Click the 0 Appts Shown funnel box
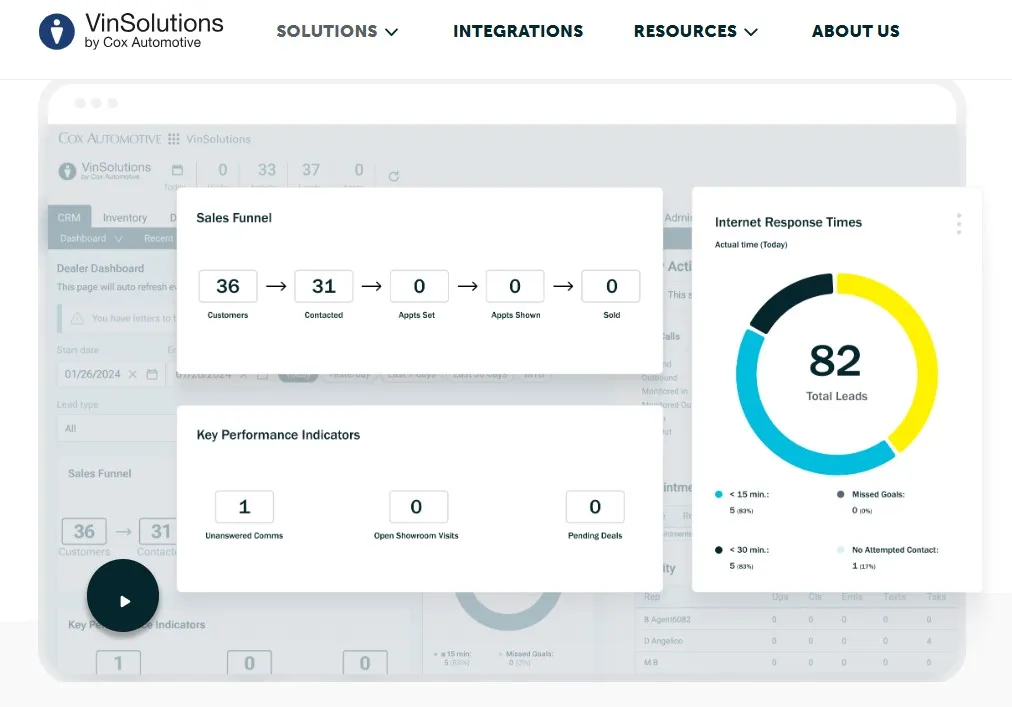 click(x=514, y=286)
